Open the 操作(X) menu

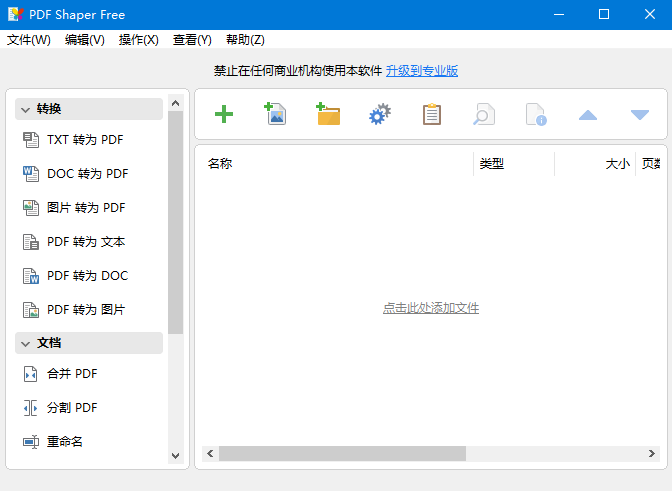pyautogui.click(x=139, y=40)
